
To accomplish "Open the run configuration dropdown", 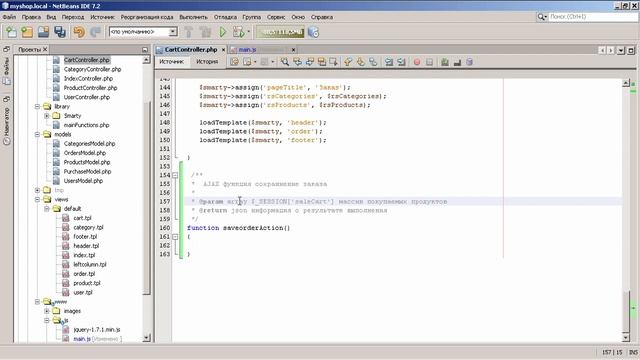I will (173, 31).
